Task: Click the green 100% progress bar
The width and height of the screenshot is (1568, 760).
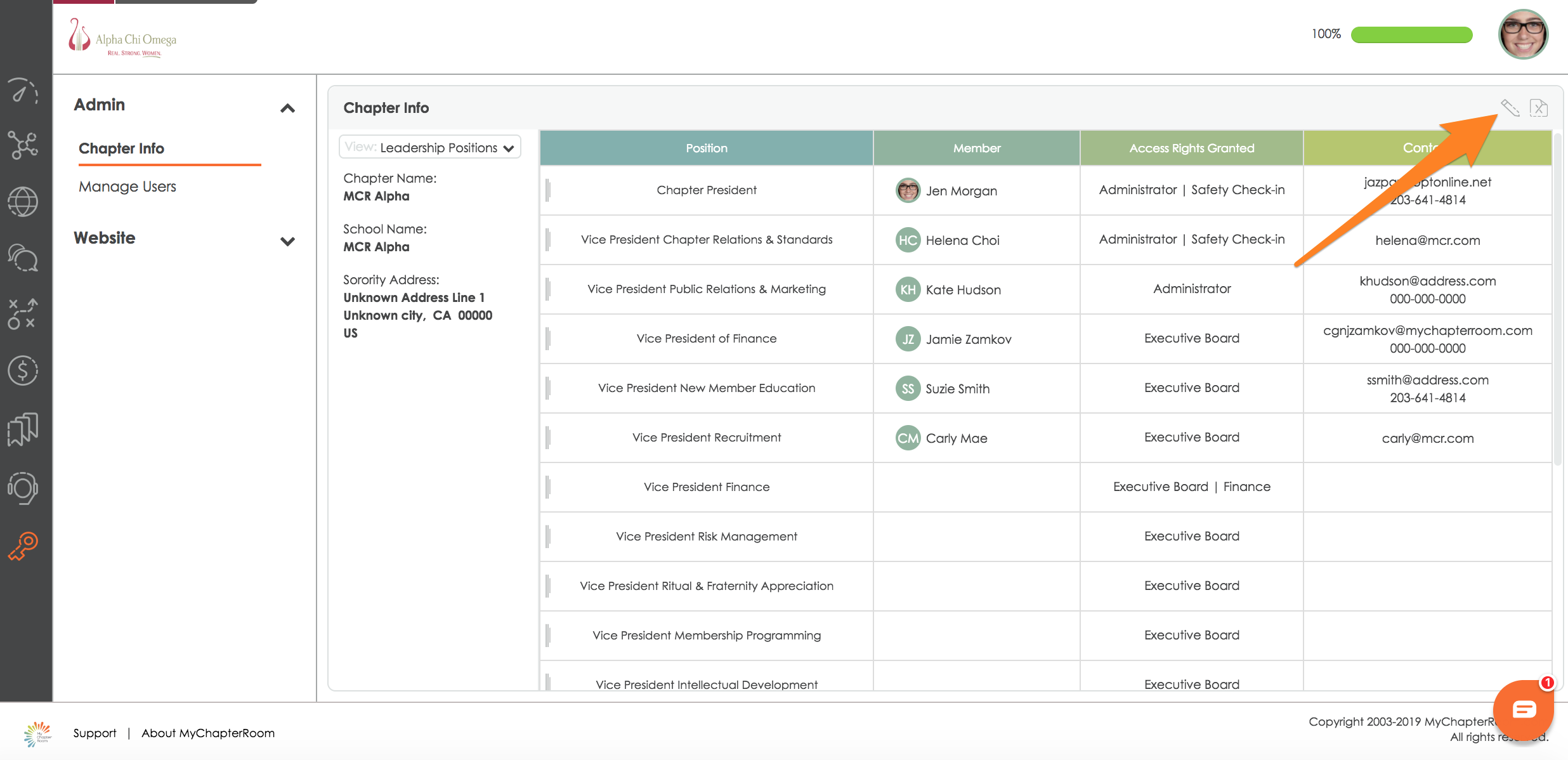Action: click(1411, 34)
